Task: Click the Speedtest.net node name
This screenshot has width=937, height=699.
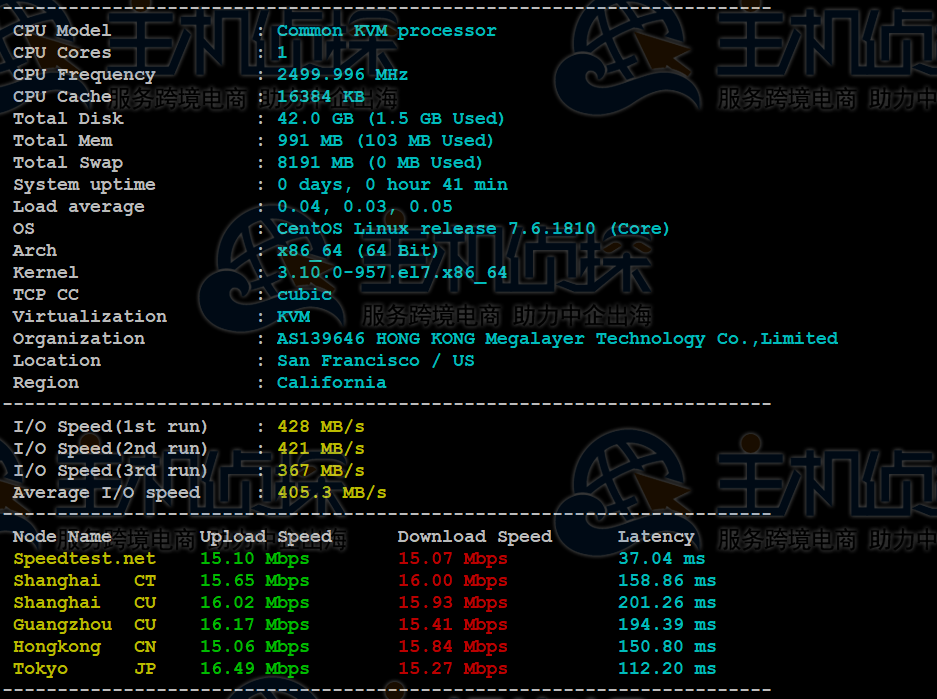Action: [x=84, y=559]
